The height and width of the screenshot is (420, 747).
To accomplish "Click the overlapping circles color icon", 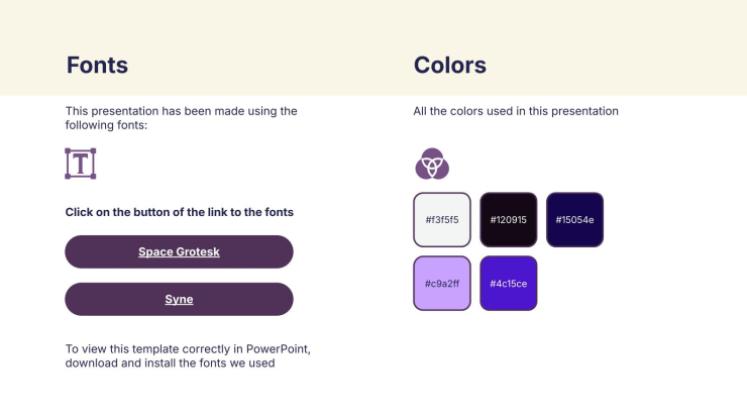I will click(x=432, y=163).
